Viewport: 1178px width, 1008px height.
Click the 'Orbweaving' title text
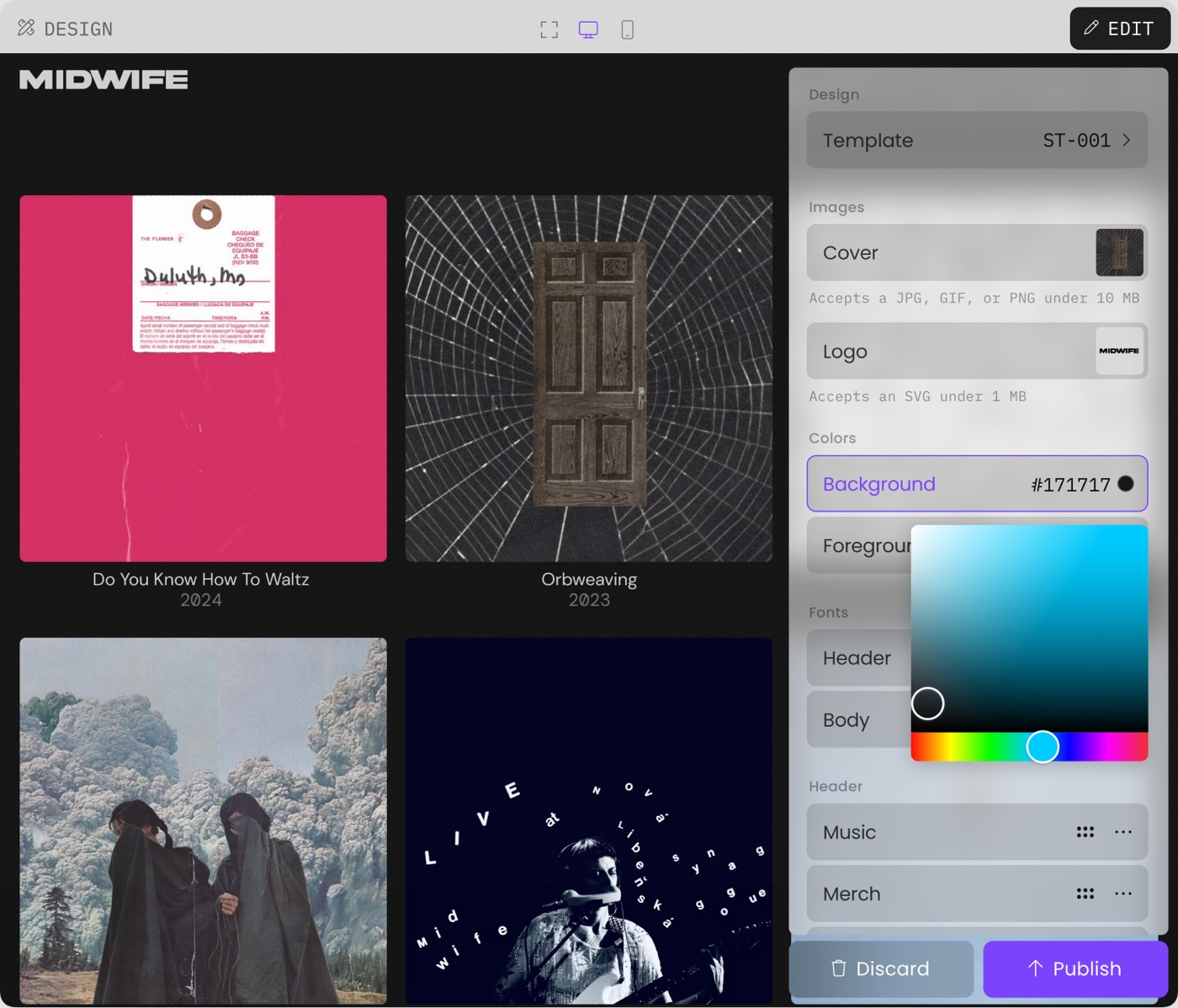[x=589, y=580]
